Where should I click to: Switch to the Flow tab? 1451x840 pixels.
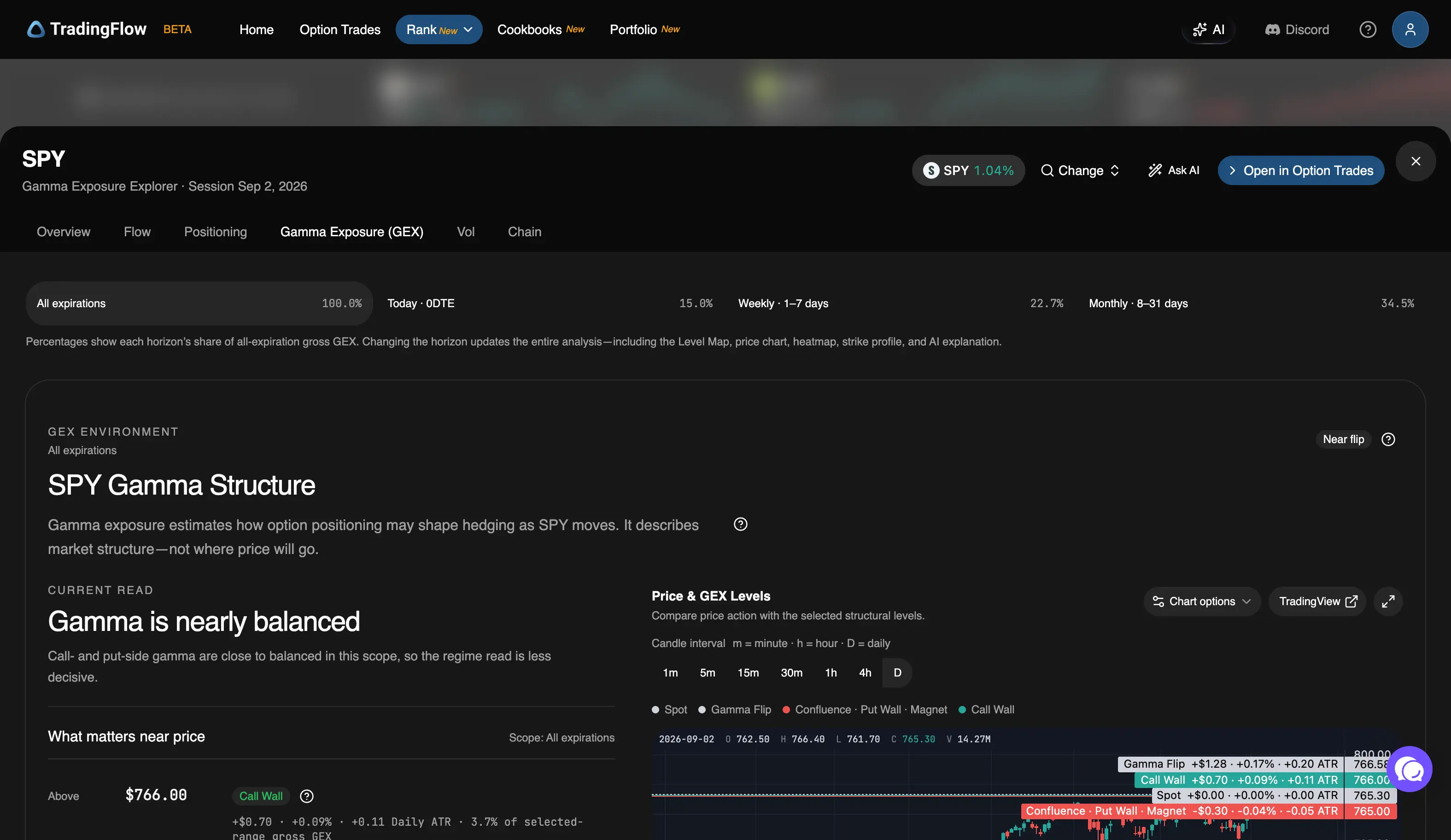tap(137, 232)
